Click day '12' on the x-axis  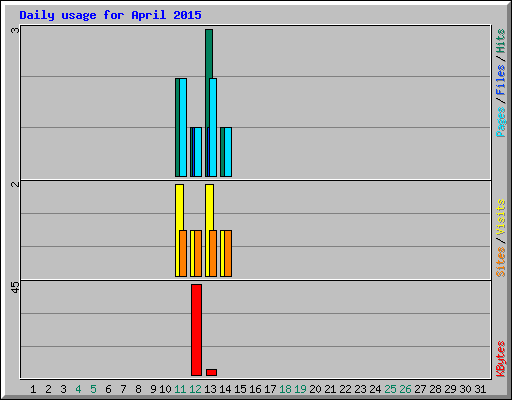tap(195, 389)
